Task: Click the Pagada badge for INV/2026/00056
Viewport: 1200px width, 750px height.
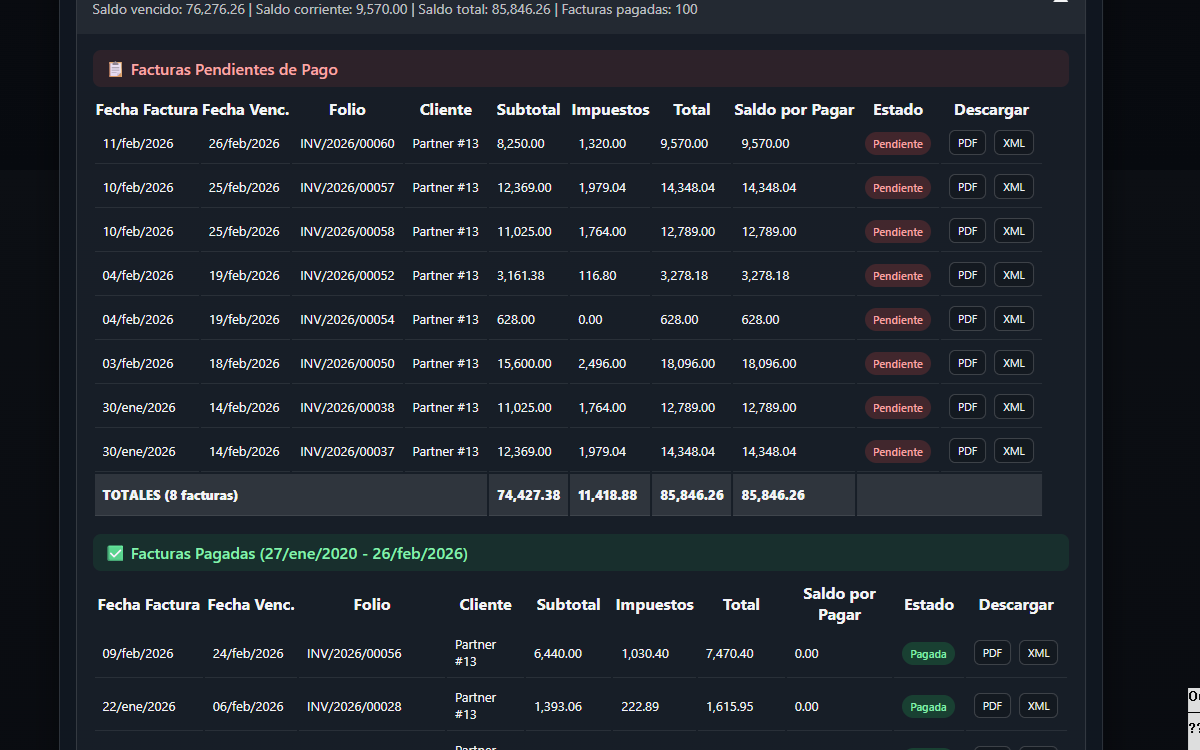Action: pyautogui.click(x=928, y=654)
